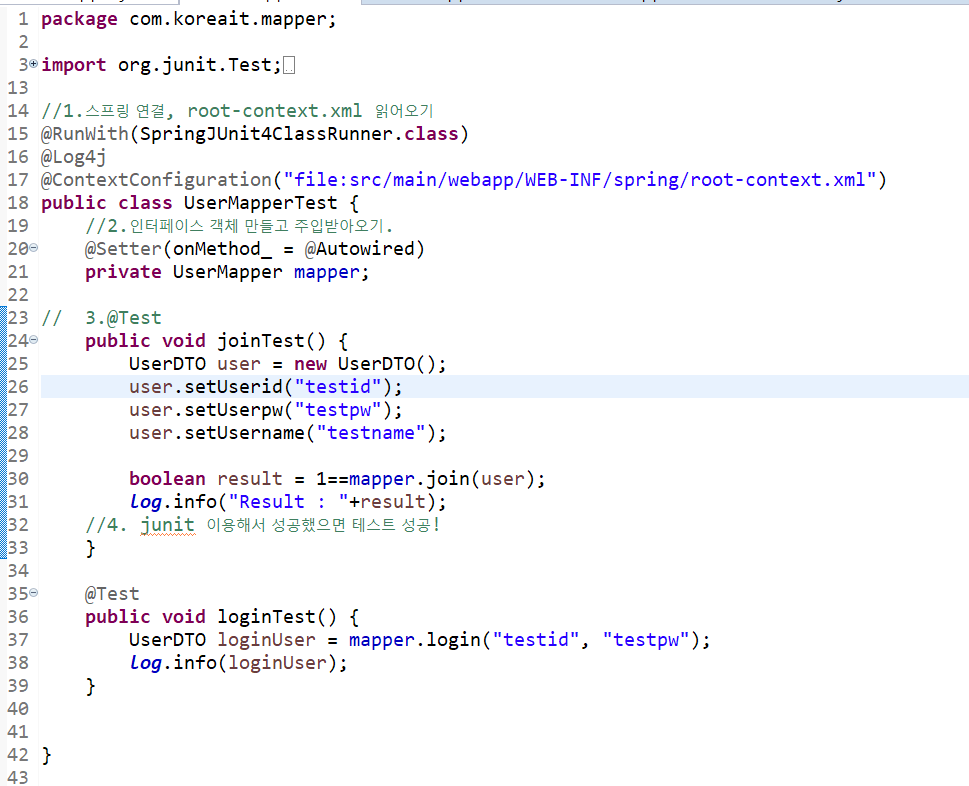Click the root-context.xml file path string on line 17
Screen dimensions: 969x786
(x=580, y=180)
